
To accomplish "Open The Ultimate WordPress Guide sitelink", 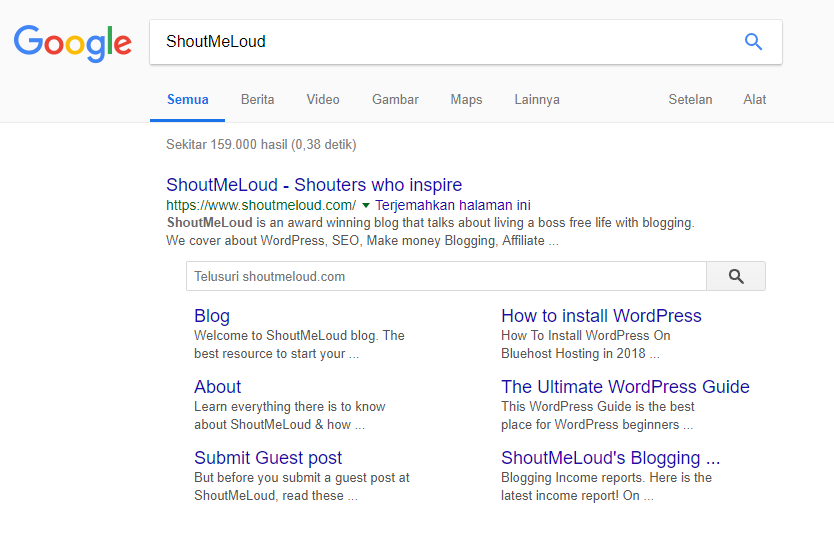I will pyautogui.click(x=625, y=387).
